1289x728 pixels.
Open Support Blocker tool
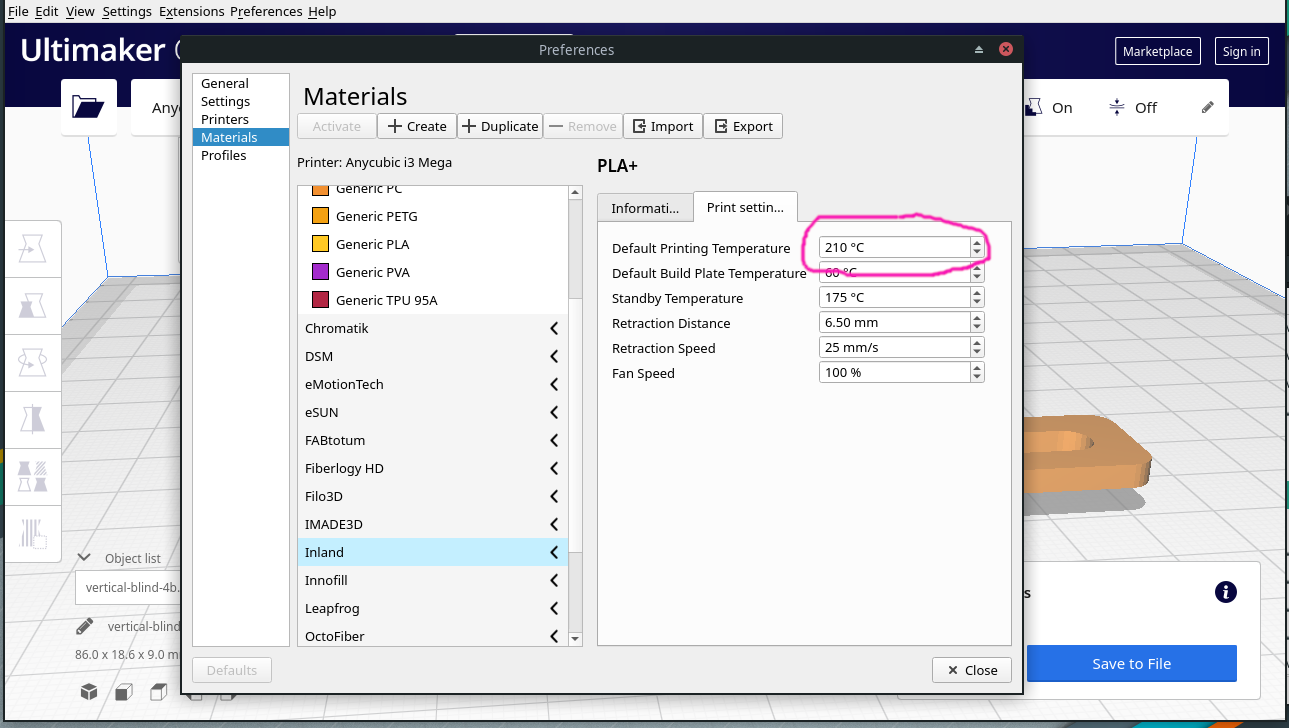33,533
